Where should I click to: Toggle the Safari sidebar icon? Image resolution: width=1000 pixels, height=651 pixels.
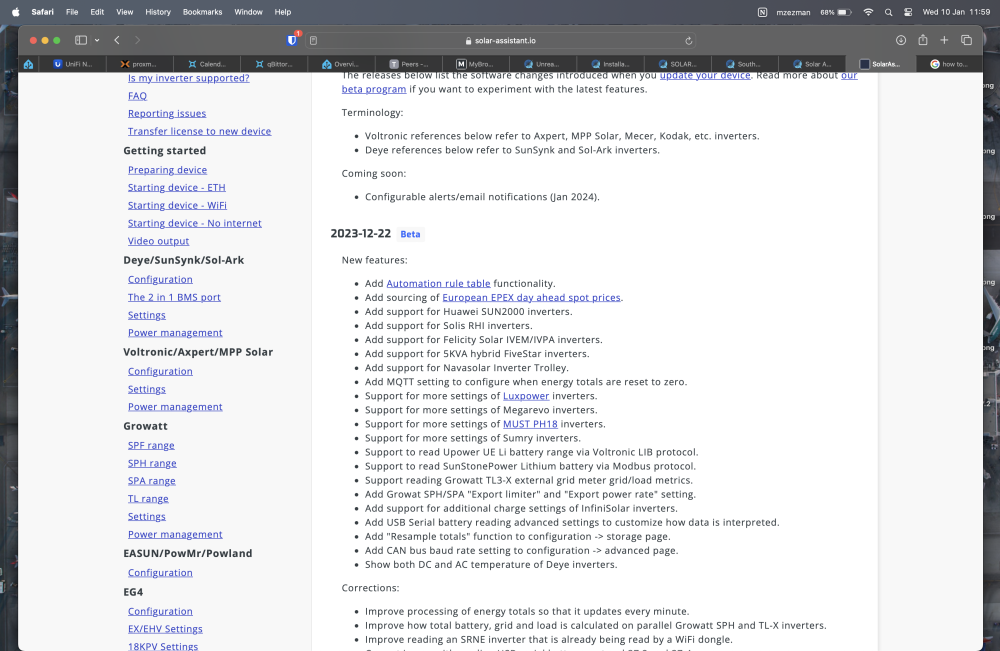[x=81, y=40]
